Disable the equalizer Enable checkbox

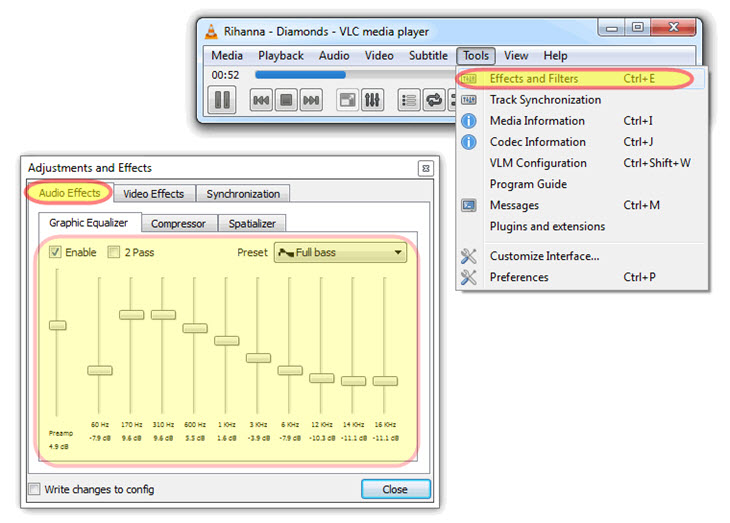pos(55,252)
